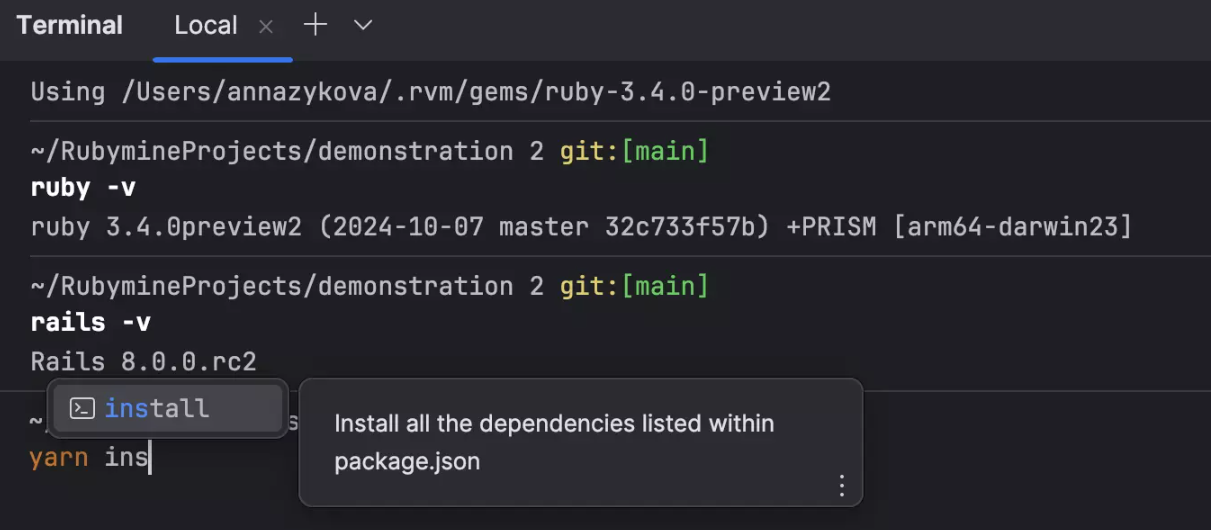Viewport: 1211px width, 530px height.
Task: Open a new terminal tab with plus icon
Action: (315, 25)
